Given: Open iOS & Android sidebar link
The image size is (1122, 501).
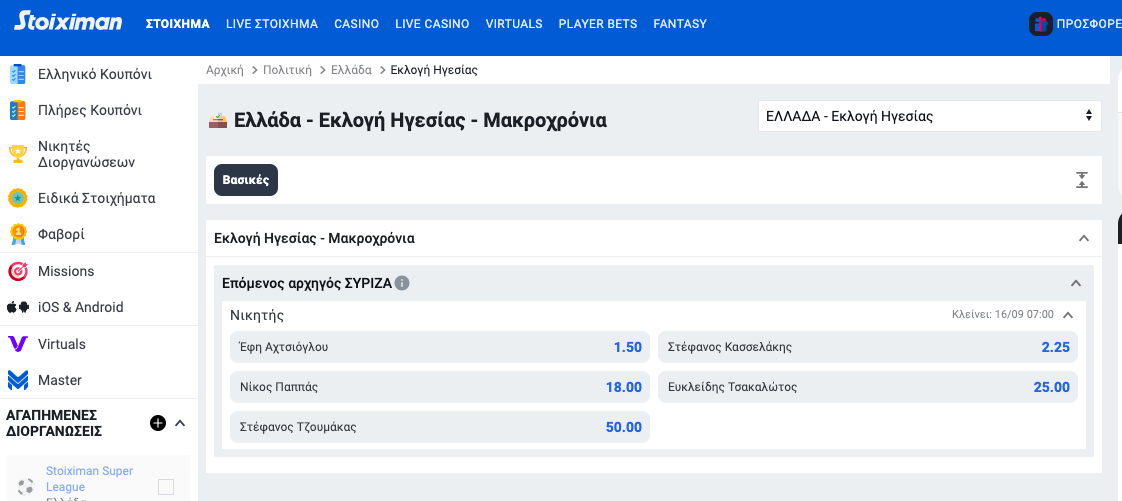Looking at the screenshot, I should (81, 307).
